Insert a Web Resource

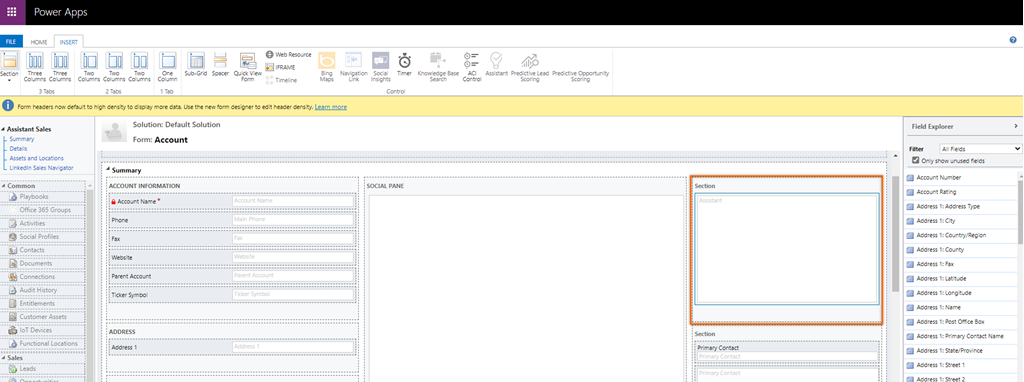pyautogui.click(x=289, y=55)
